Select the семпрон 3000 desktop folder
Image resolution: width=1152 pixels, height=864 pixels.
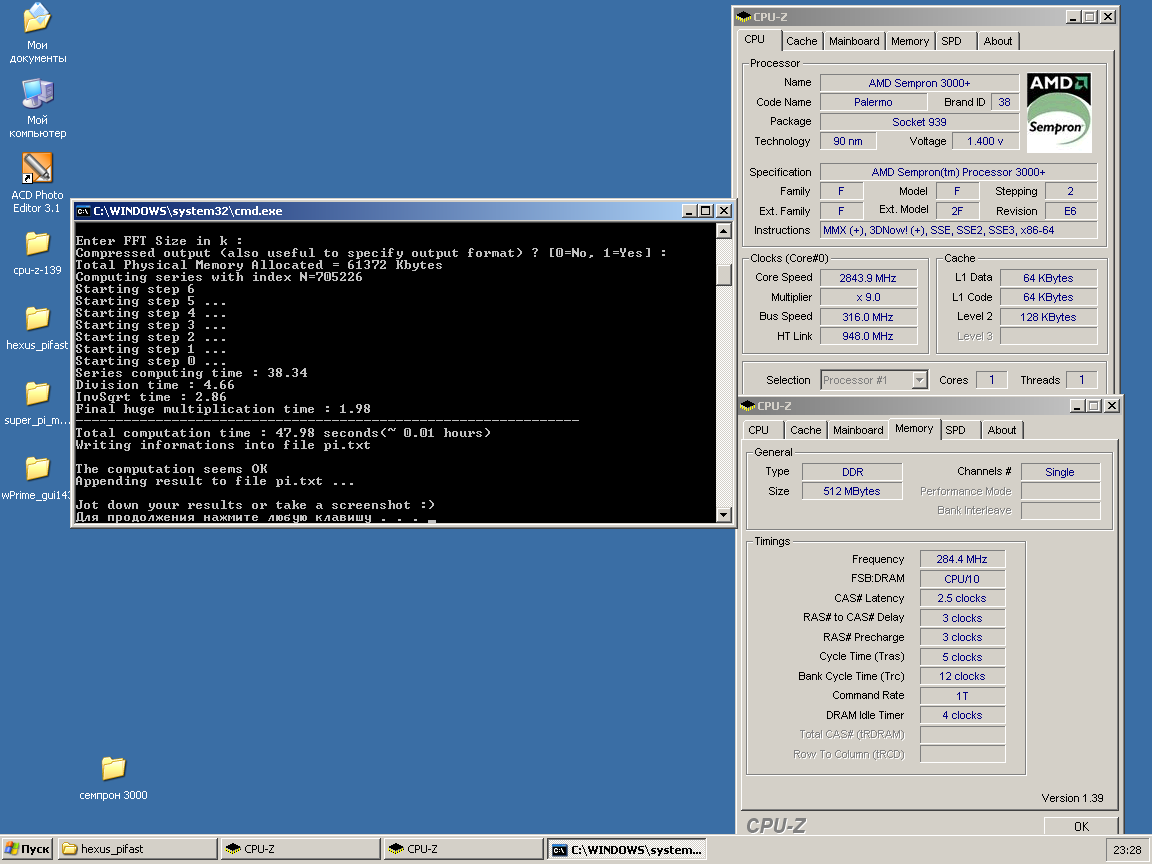coord(113,778)
